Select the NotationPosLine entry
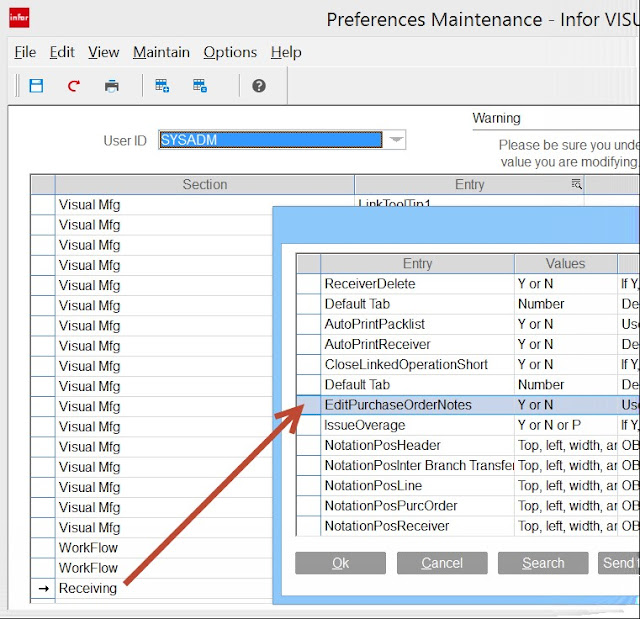640x619 pixels. pos(417,486)
